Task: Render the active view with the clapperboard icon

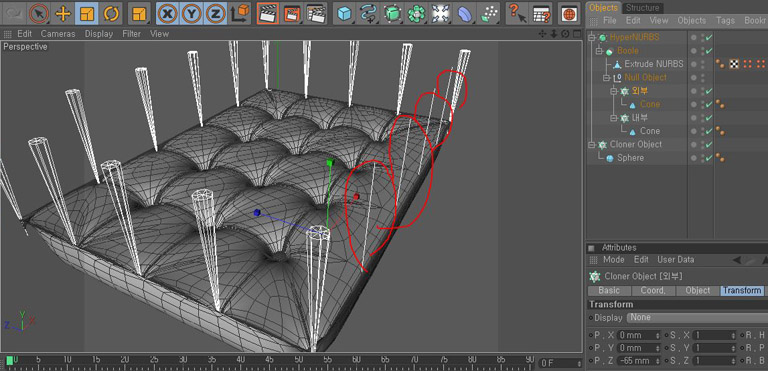Action: (268, 13)
